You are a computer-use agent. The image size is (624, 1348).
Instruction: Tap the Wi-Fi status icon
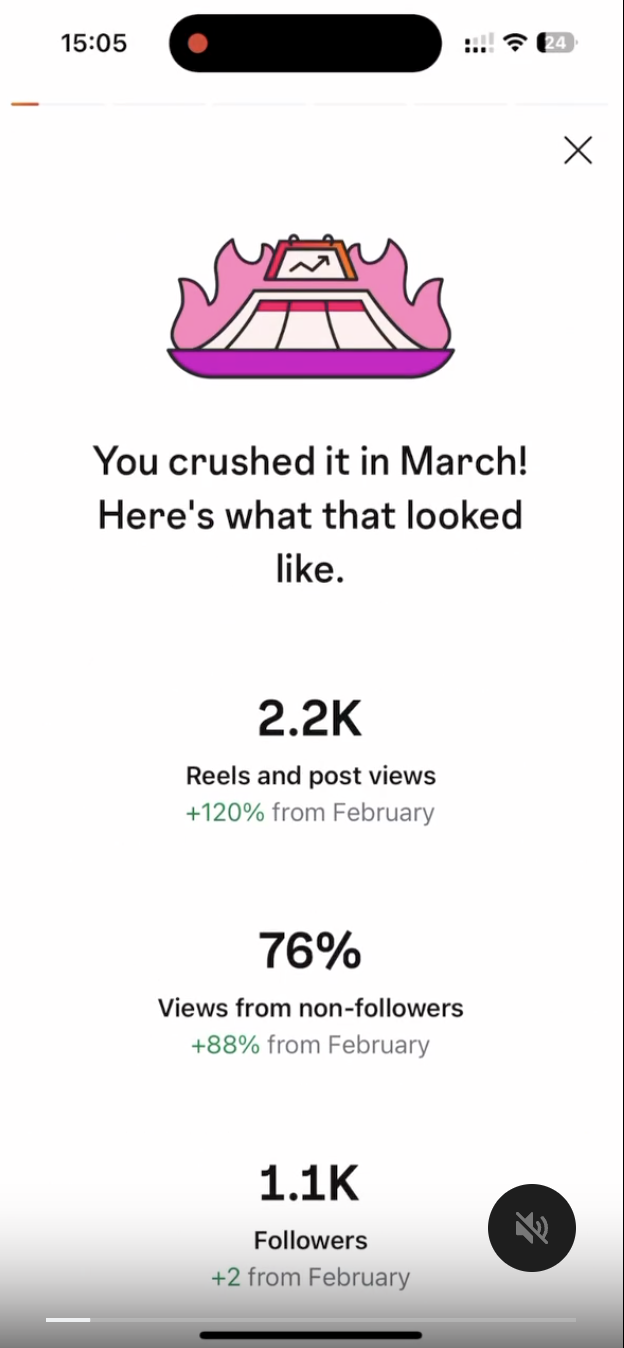pyautogui.click(x=516, y=43)
